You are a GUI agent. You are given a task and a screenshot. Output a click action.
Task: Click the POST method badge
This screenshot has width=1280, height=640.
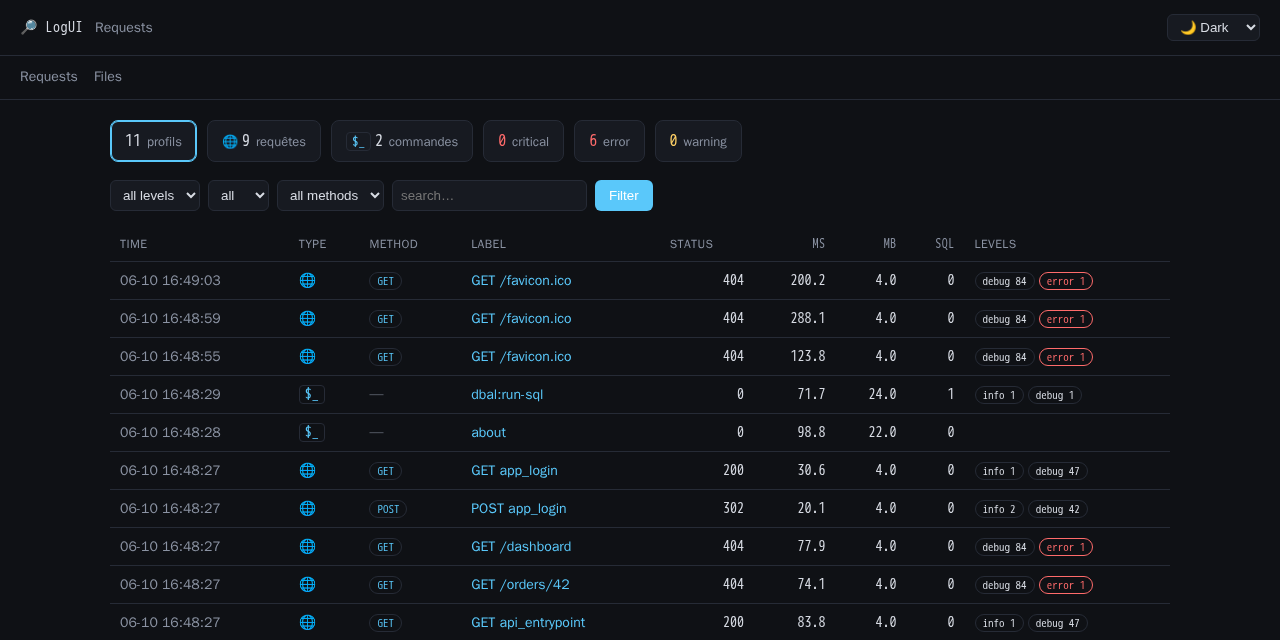pos(388,509)
